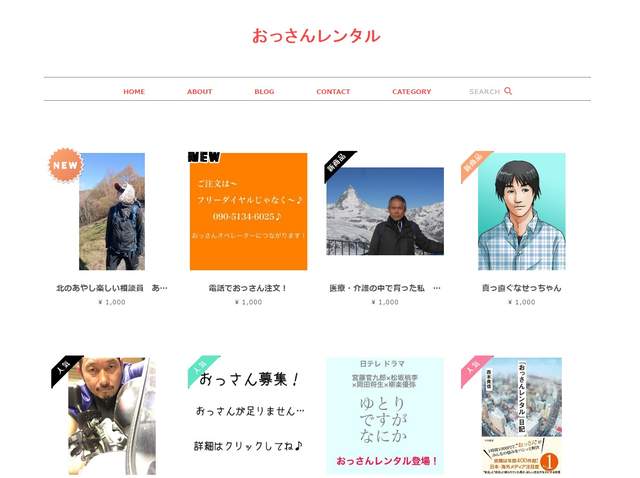The width and height of the screenshot is (640, 478).
Task: Click the black ribbon on the motorcycle photo
Action: (x=65, y=370)
